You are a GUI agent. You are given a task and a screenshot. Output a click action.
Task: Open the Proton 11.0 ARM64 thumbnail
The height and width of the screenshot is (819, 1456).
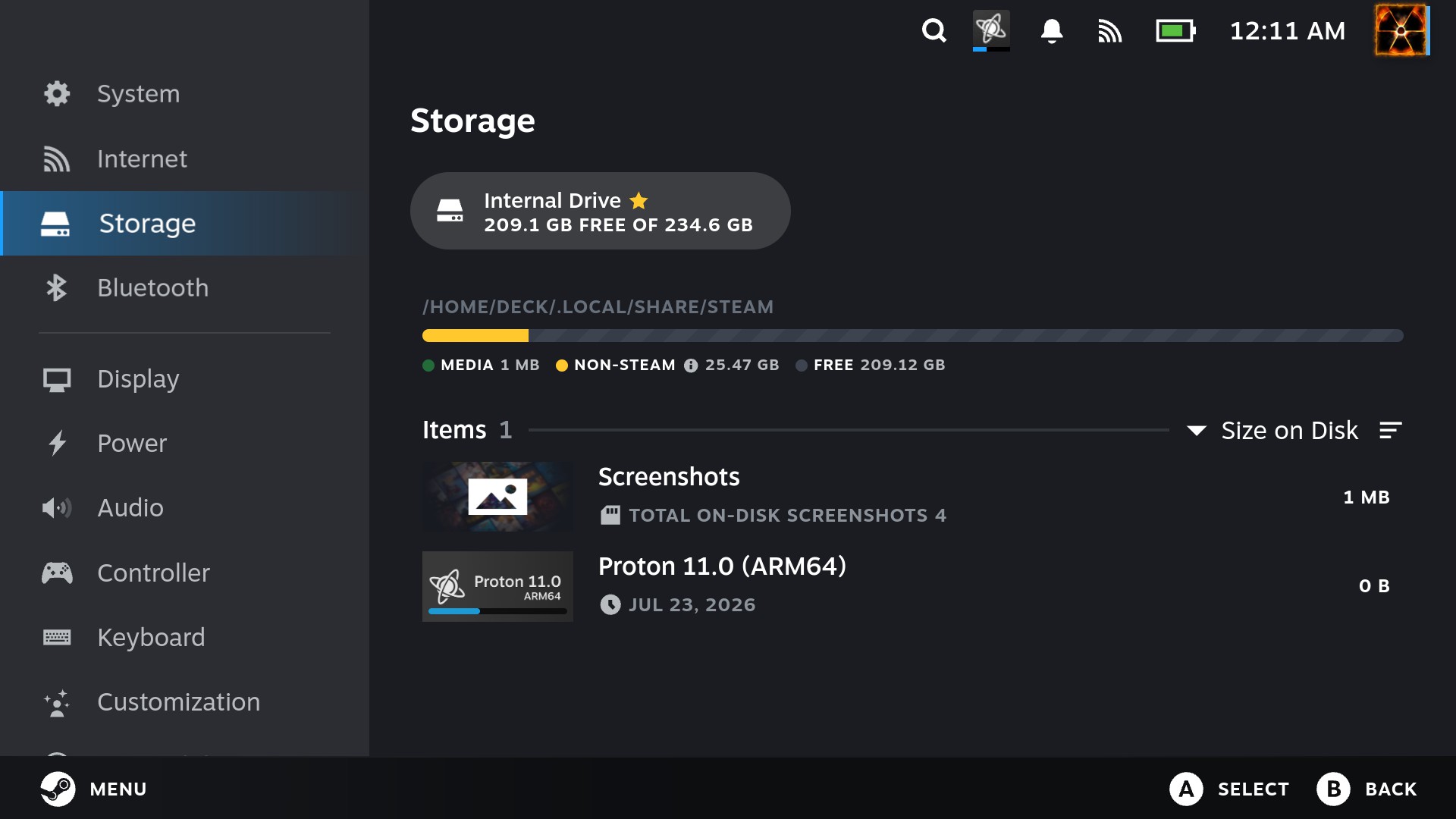(x=497, y=586)
